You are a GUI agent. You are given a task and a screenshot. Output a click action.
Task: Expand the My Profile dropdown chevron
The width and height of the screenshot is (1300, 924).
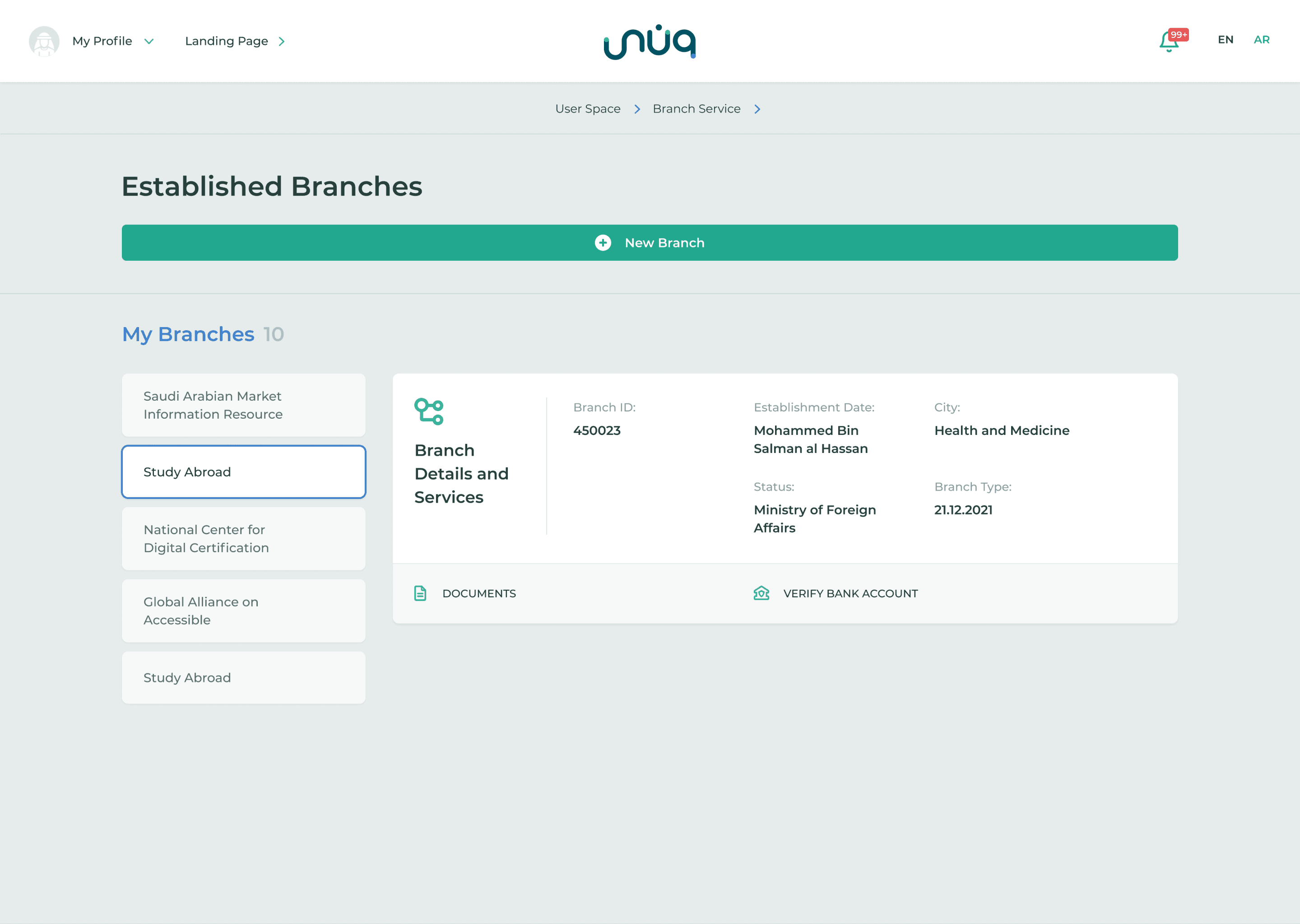[x=149, y=42]
